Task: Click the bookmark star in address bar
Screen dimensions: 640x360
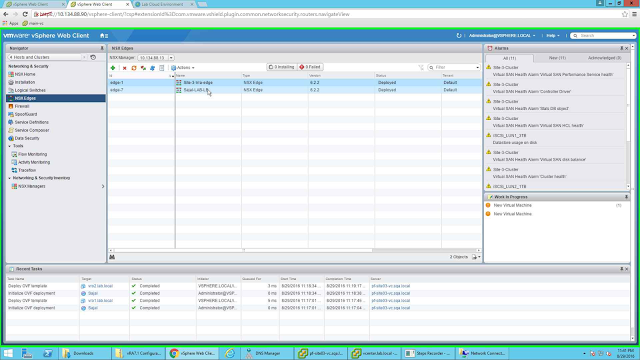Action: point(625,14)
